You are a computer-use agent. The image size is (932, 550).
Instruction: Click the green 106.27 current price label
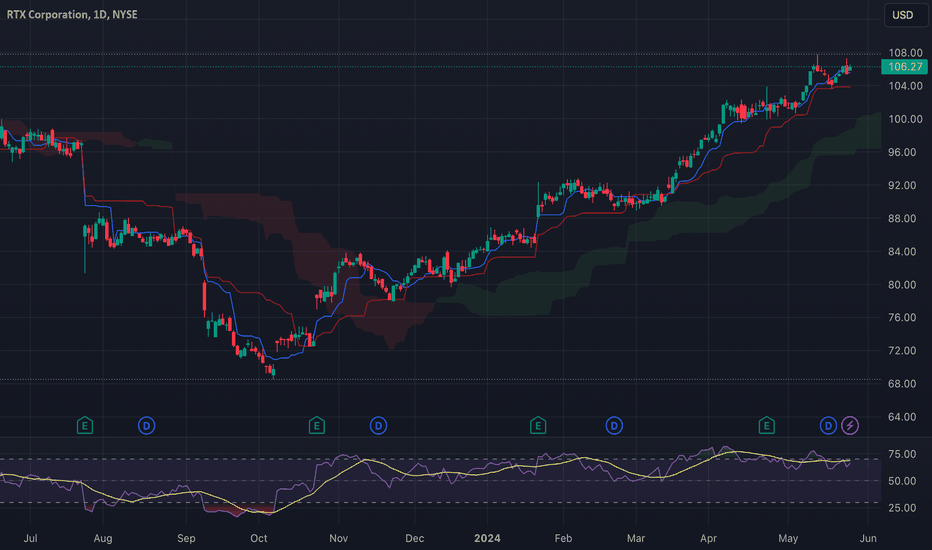[904, 67]
